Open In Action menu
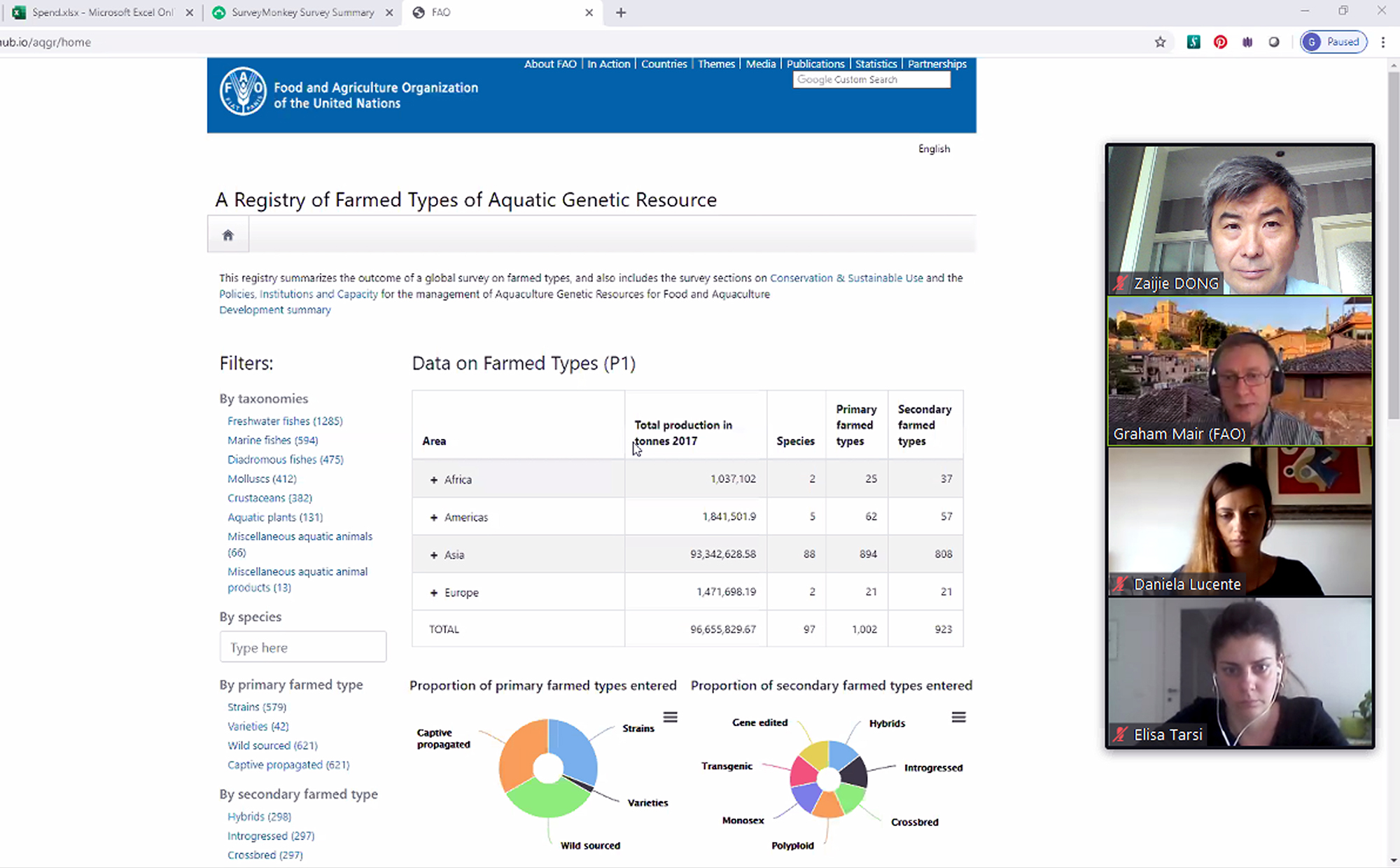Screen dimensions: 1400x868 [x=608, y=64]
